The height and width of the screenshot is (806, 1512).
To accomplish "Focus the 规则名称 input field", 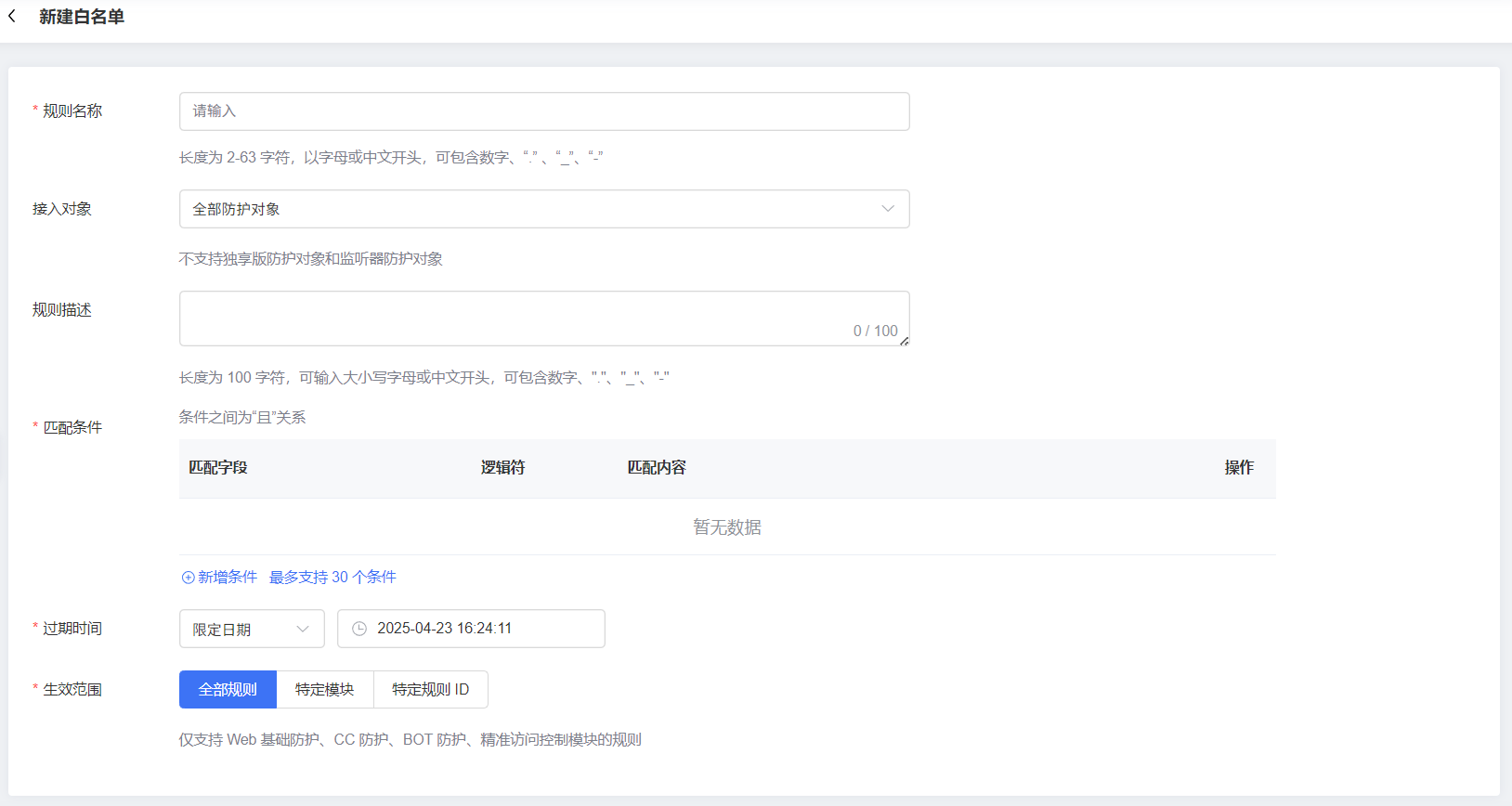I will pos(544,111).
